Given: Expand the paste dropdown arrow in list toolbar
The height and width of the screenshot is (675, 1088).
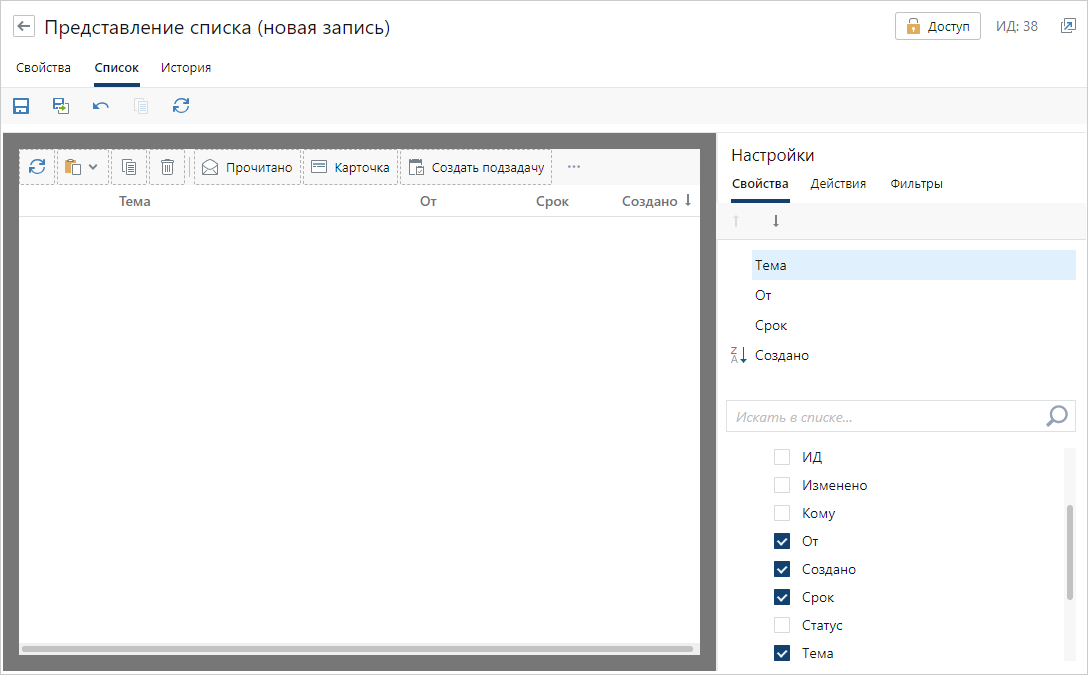Looking at the screenshot, I should click(93, 167).
